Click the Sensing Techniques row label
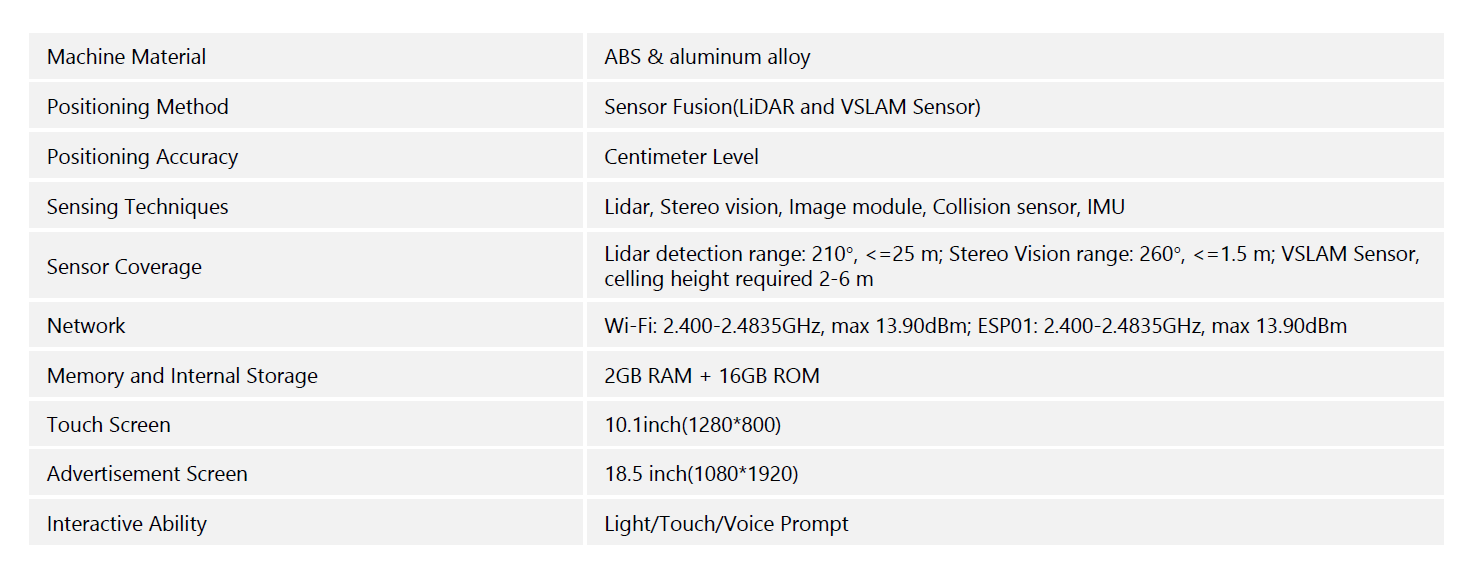Image resolution: width=1471 pixels, height=576 pixels. [138, 207]
